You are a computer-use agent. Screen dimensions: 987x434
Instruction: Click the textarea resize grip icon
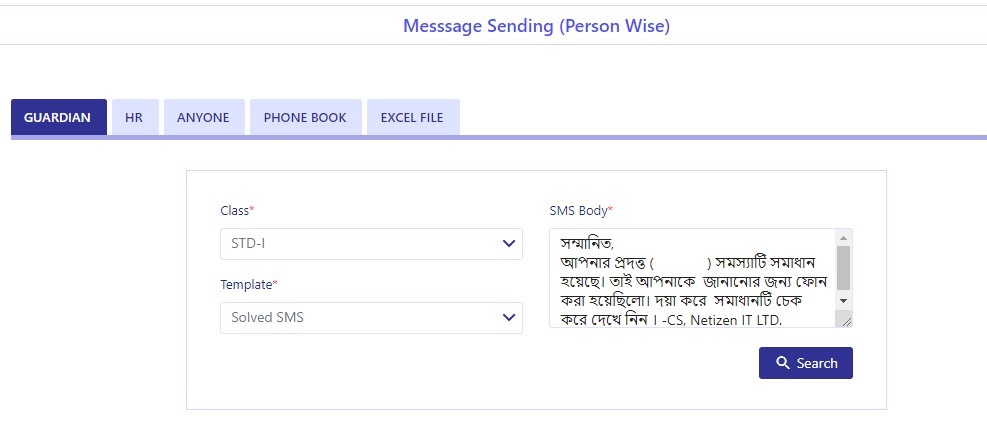[846, 321]
